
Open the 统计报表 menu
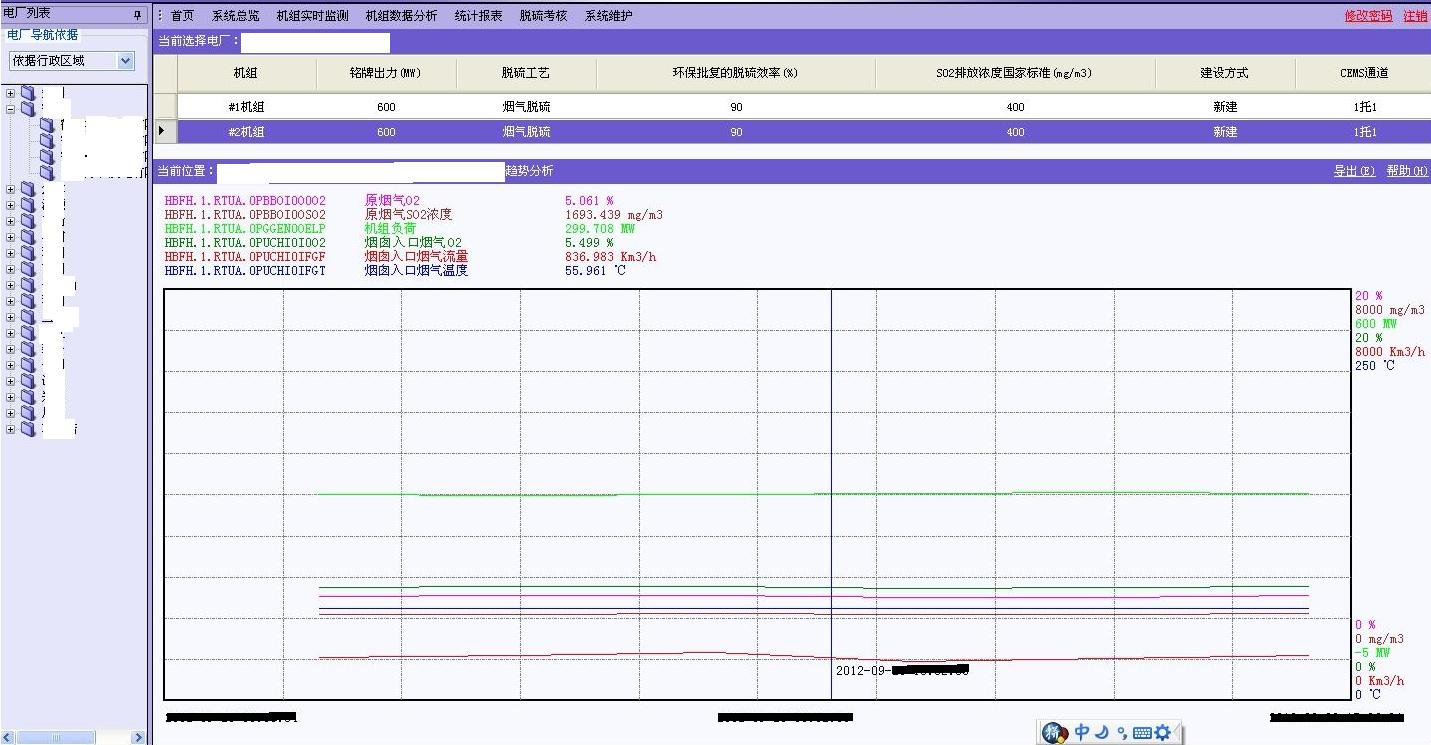click(478, 16)
